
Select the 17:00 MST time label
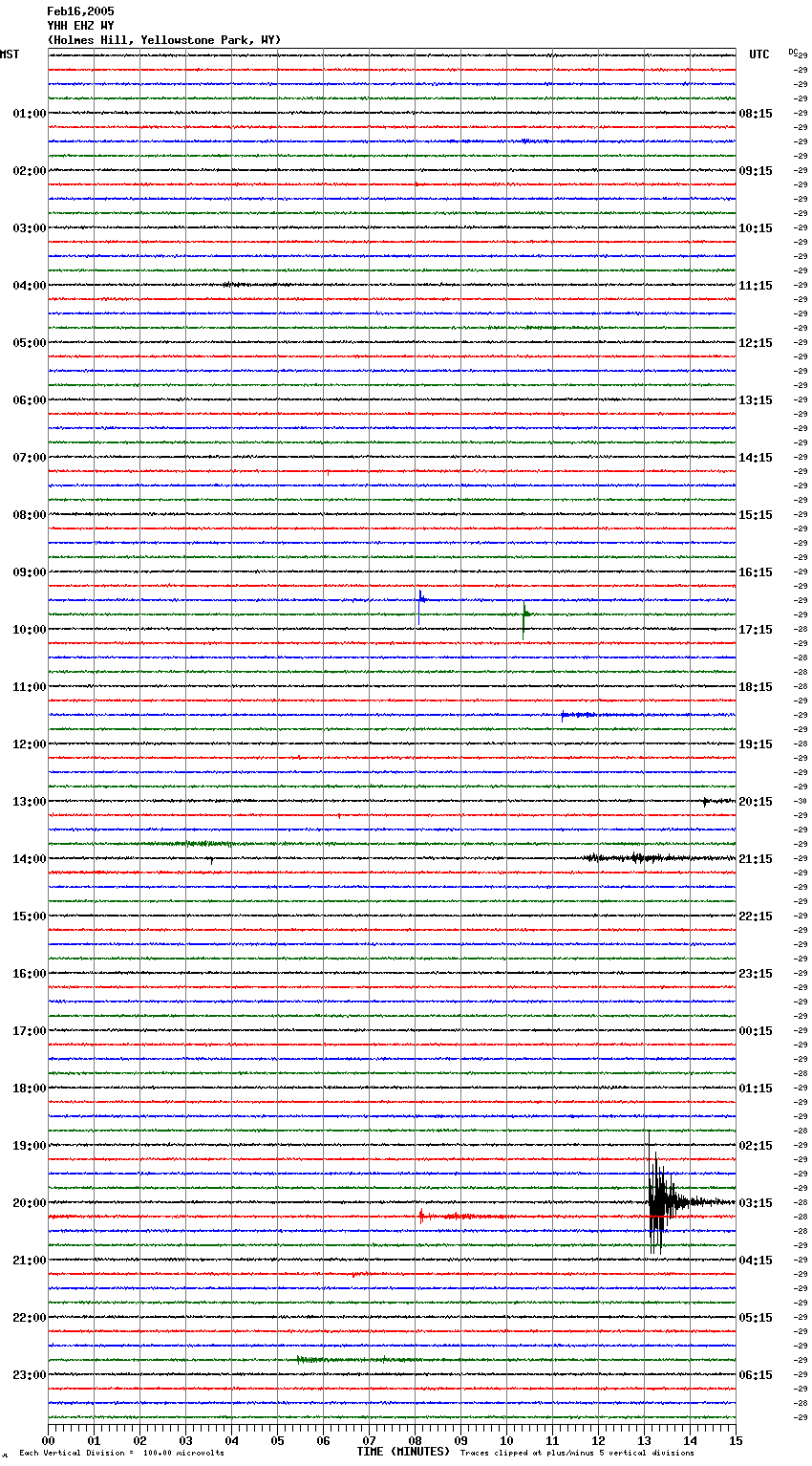(29, 1031)
